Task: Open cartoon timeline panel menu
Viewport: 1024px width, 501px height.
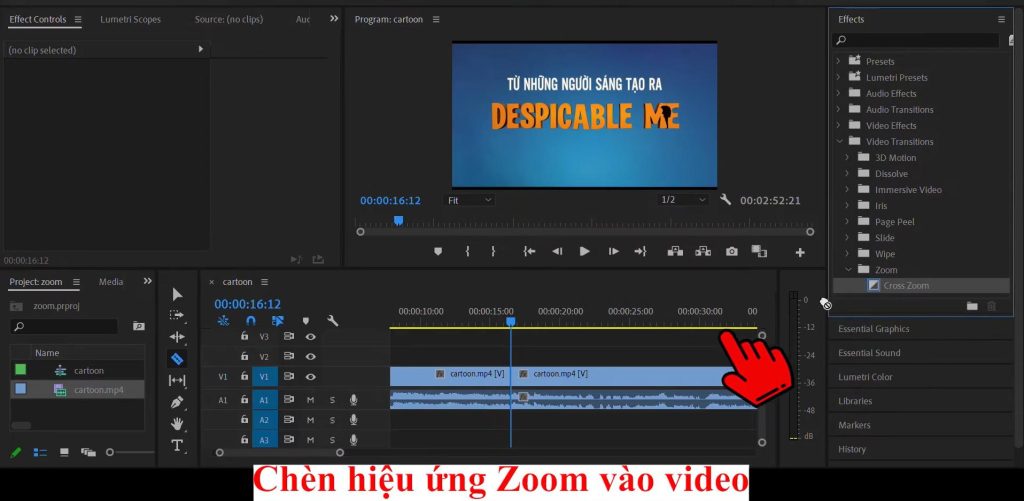Action: click(264, 282)
